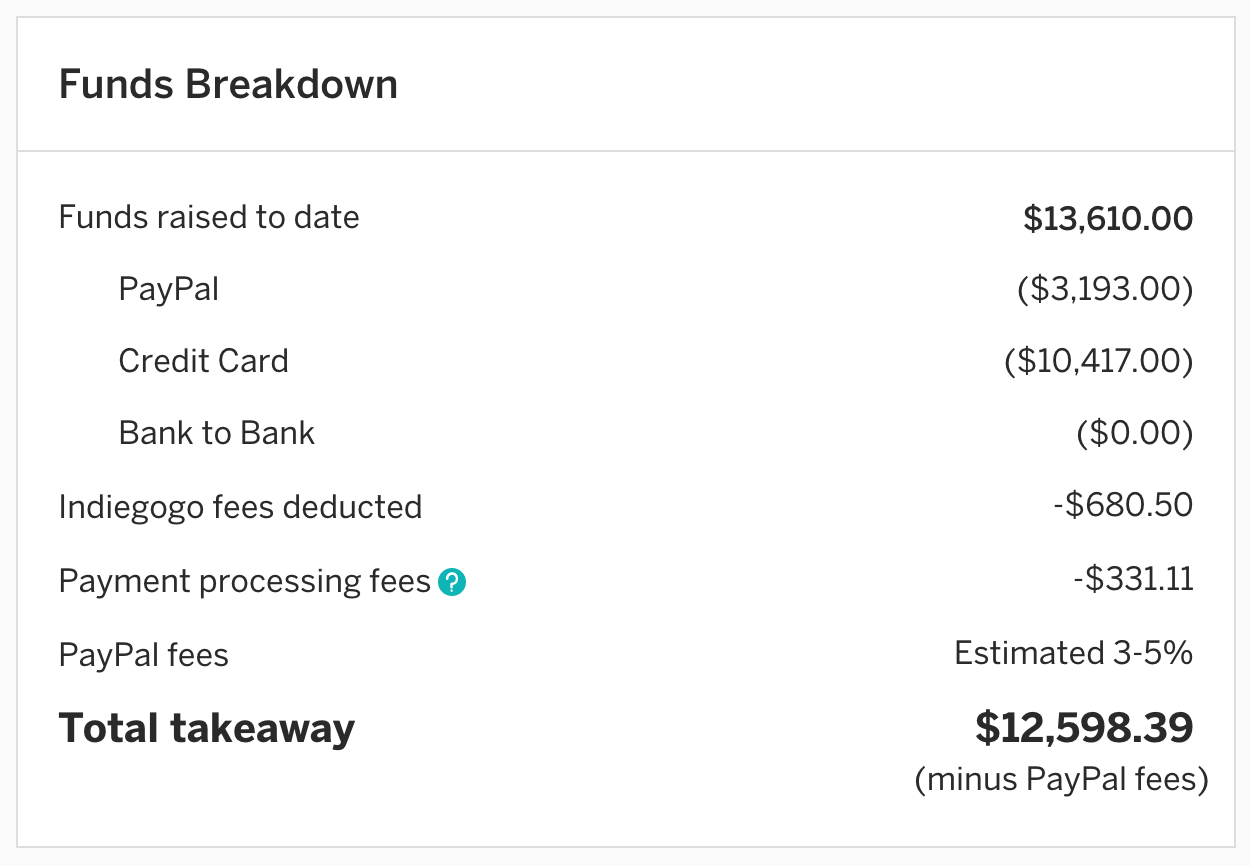The height and width of the screenshot is (866, 1250).
Task: Click the Credit Card amount ($10,417.00)
Action: click(1098, 361)
